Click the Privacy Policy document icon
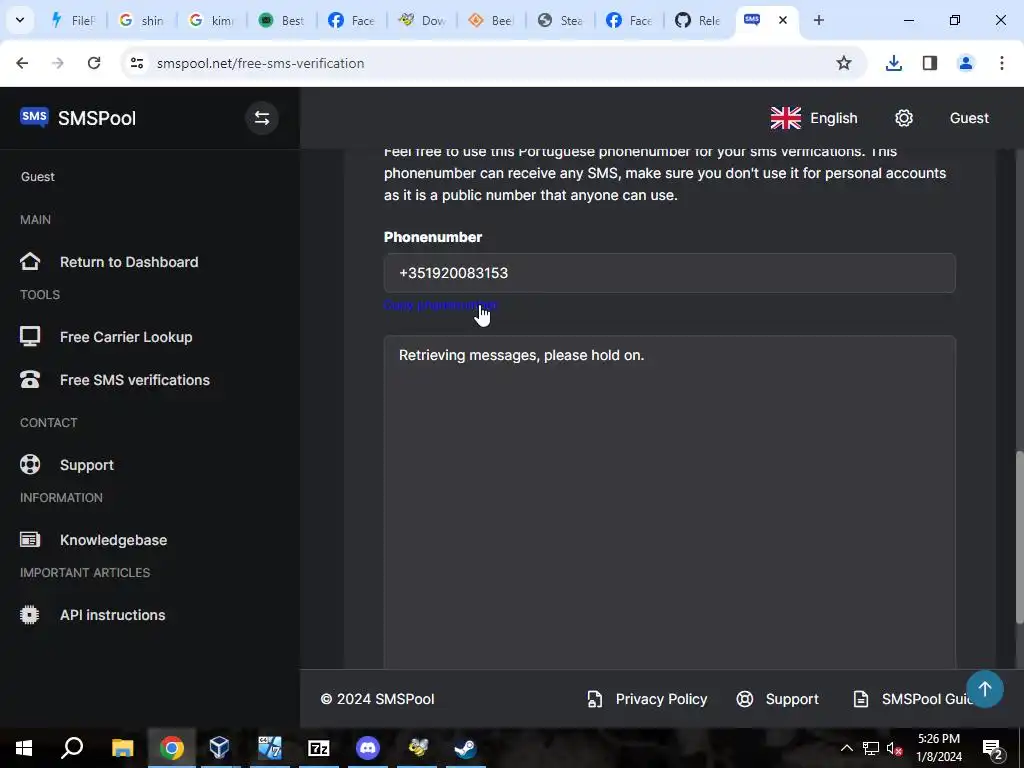 (594, 699)
